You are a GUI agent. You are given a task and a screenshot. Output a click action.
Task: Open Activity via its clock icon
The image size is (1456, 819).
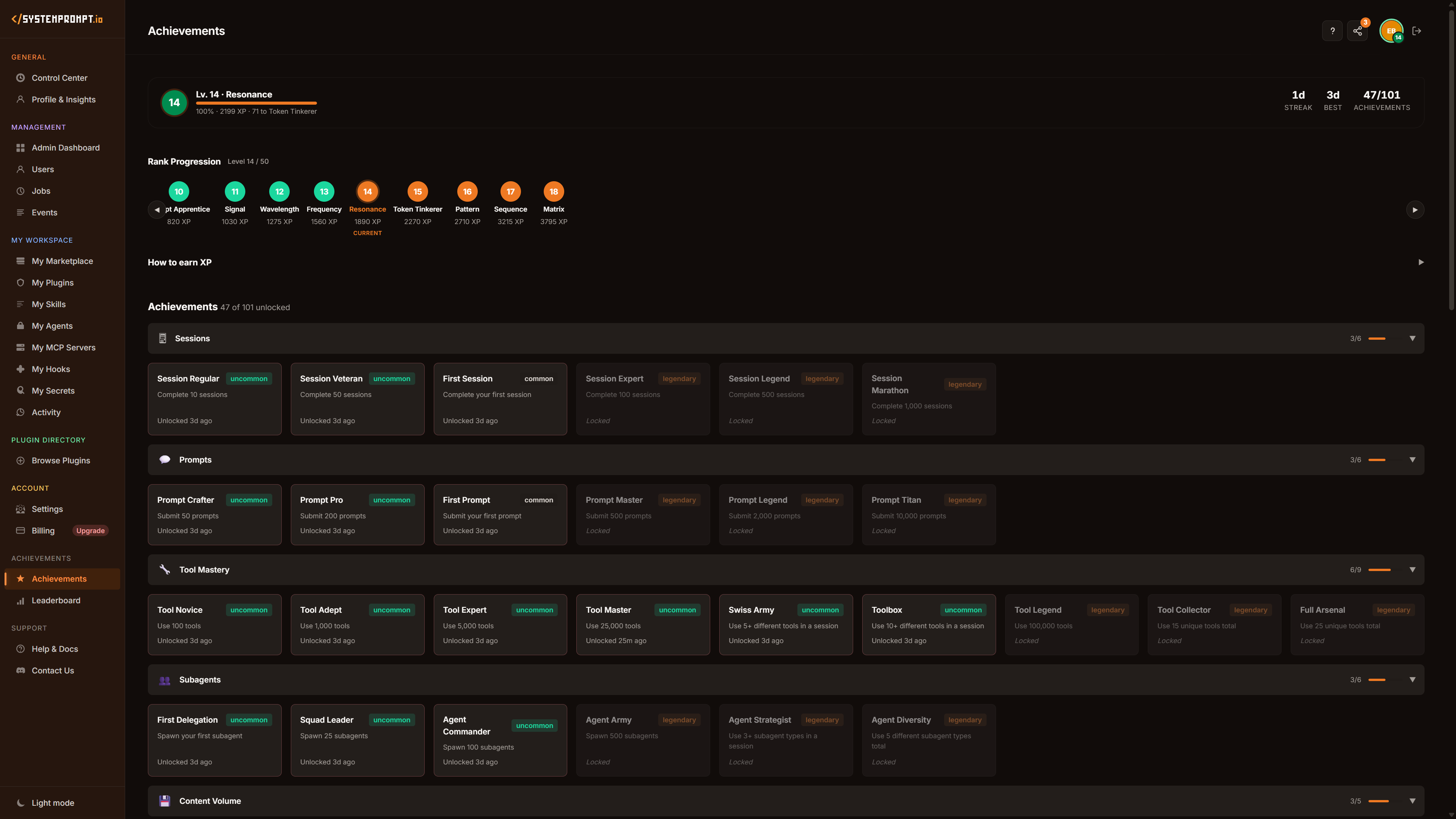point(20,412)
